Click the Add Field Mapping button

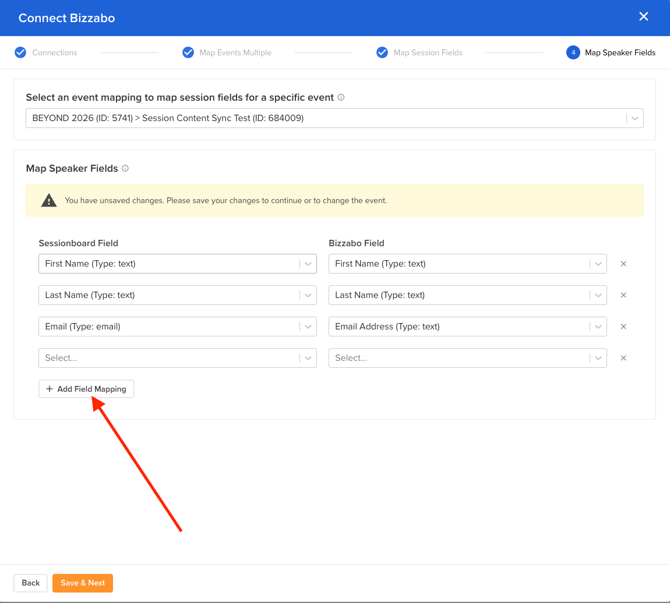click(86, 389)
